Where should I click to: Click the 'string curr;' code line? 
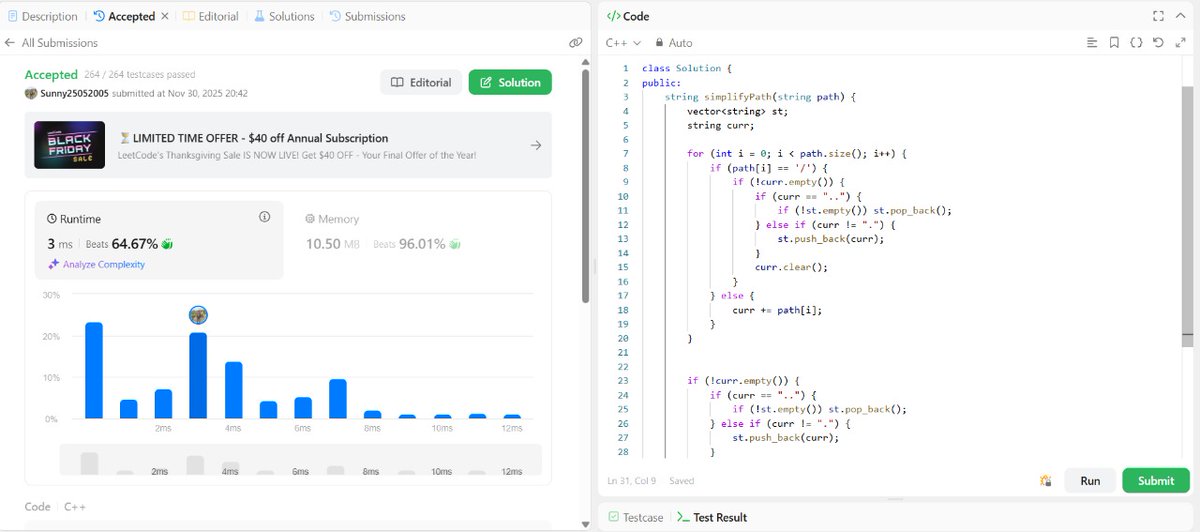click(x=721, y=125)
